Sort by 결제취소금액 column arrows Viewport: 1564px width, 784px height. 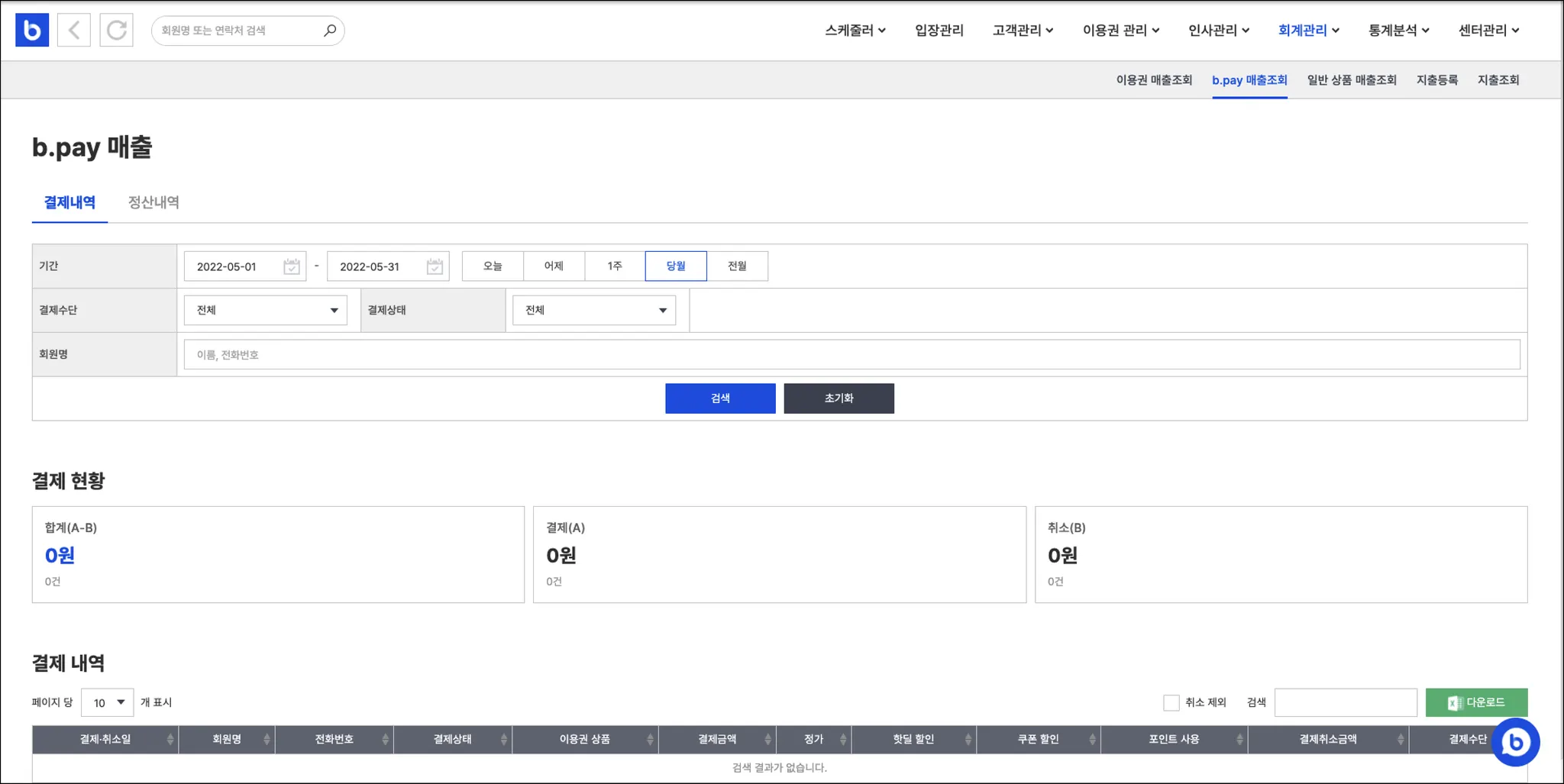[x=1401, y=739]
